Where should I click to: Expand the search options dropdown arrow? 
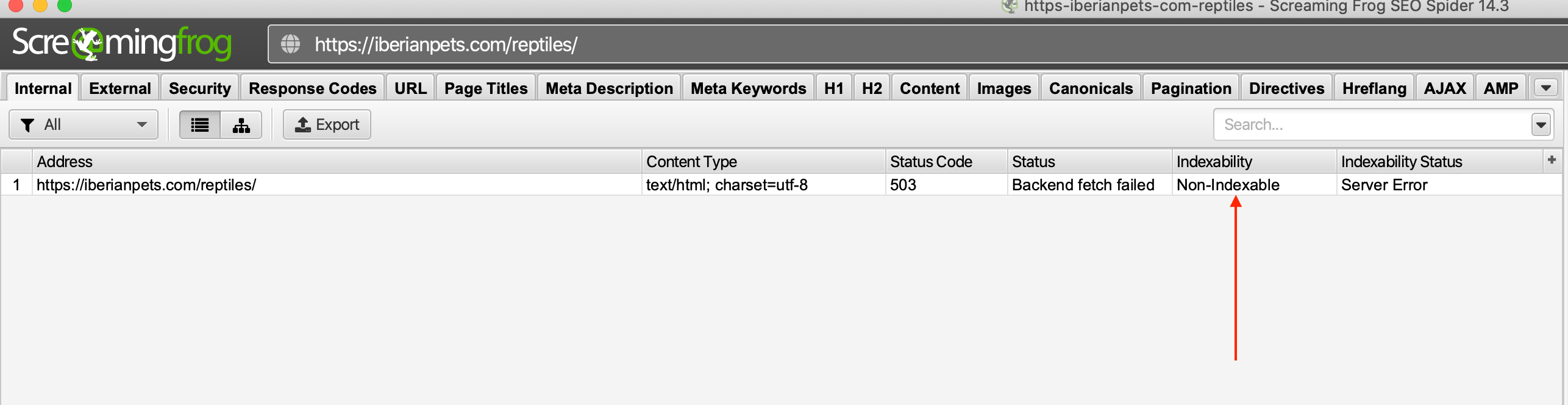click(1541, 125)
